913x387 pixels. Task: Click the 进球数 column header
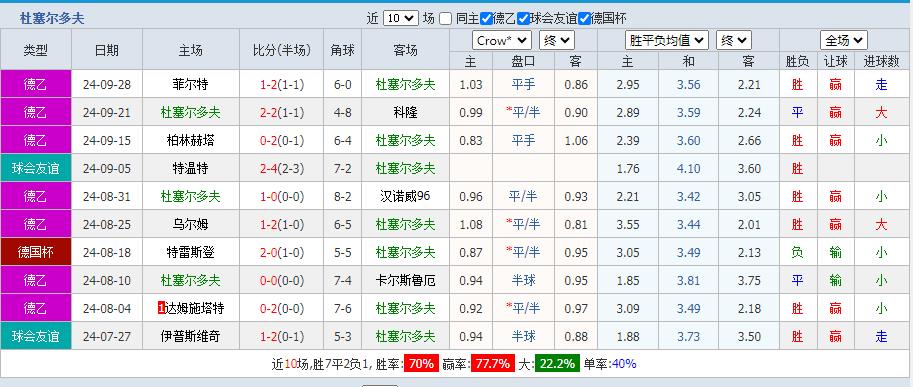[x=882, y=61]
